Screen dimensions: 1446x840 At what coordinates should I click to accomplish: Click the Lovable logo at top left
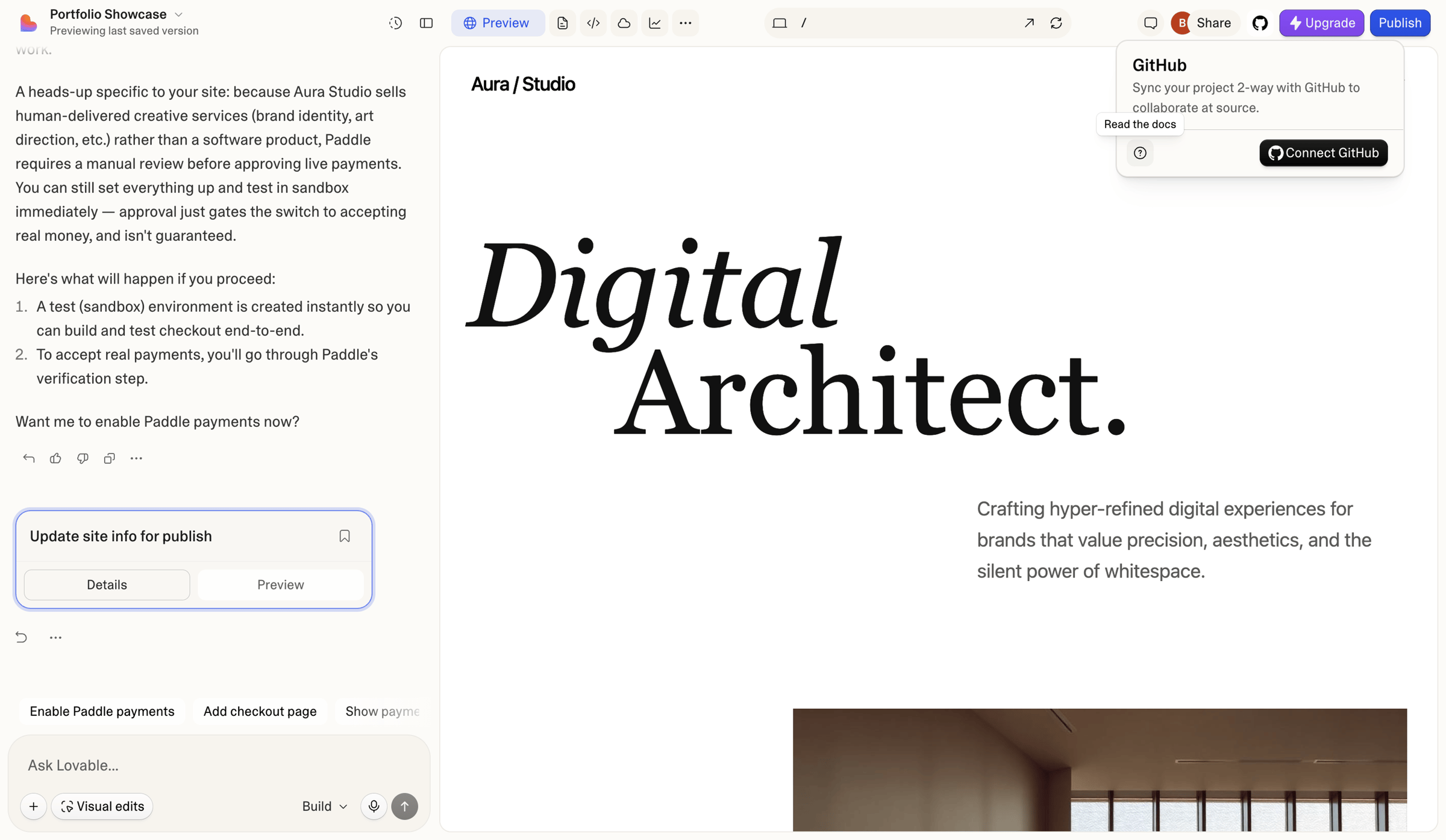coord(28,23)
